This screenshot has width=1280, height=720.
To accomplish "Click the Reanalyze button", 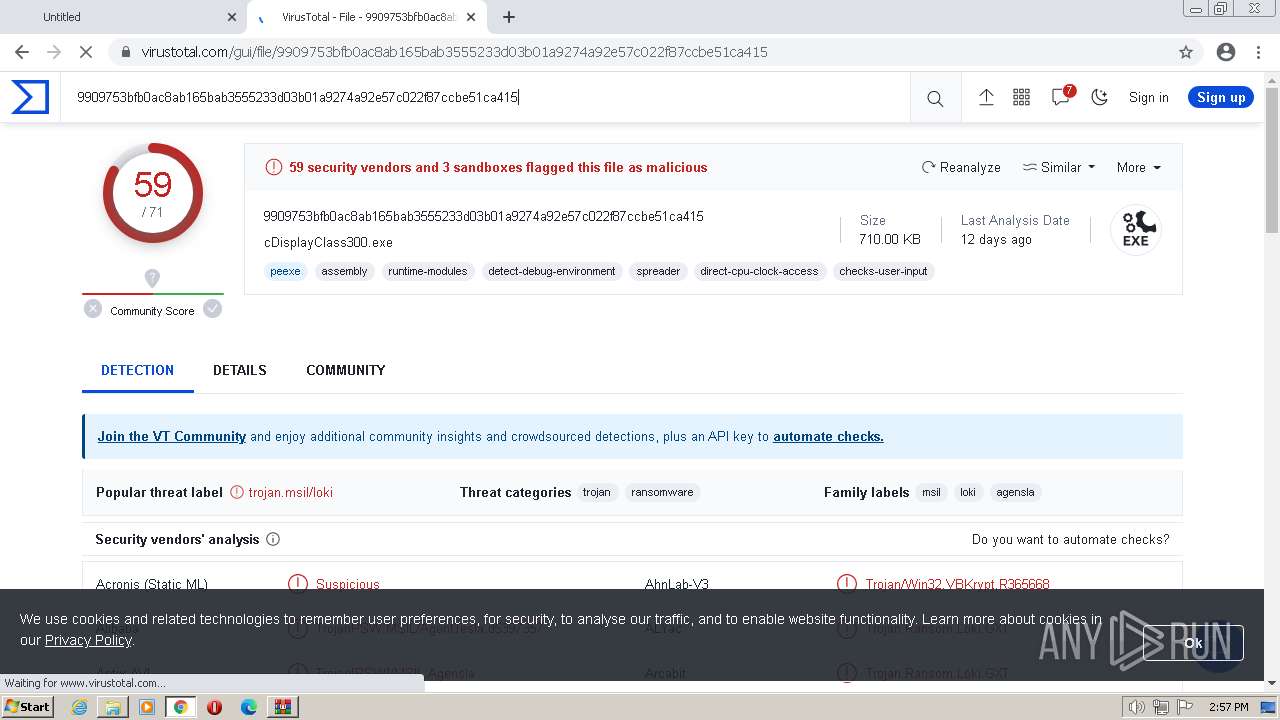I will 961,167.
